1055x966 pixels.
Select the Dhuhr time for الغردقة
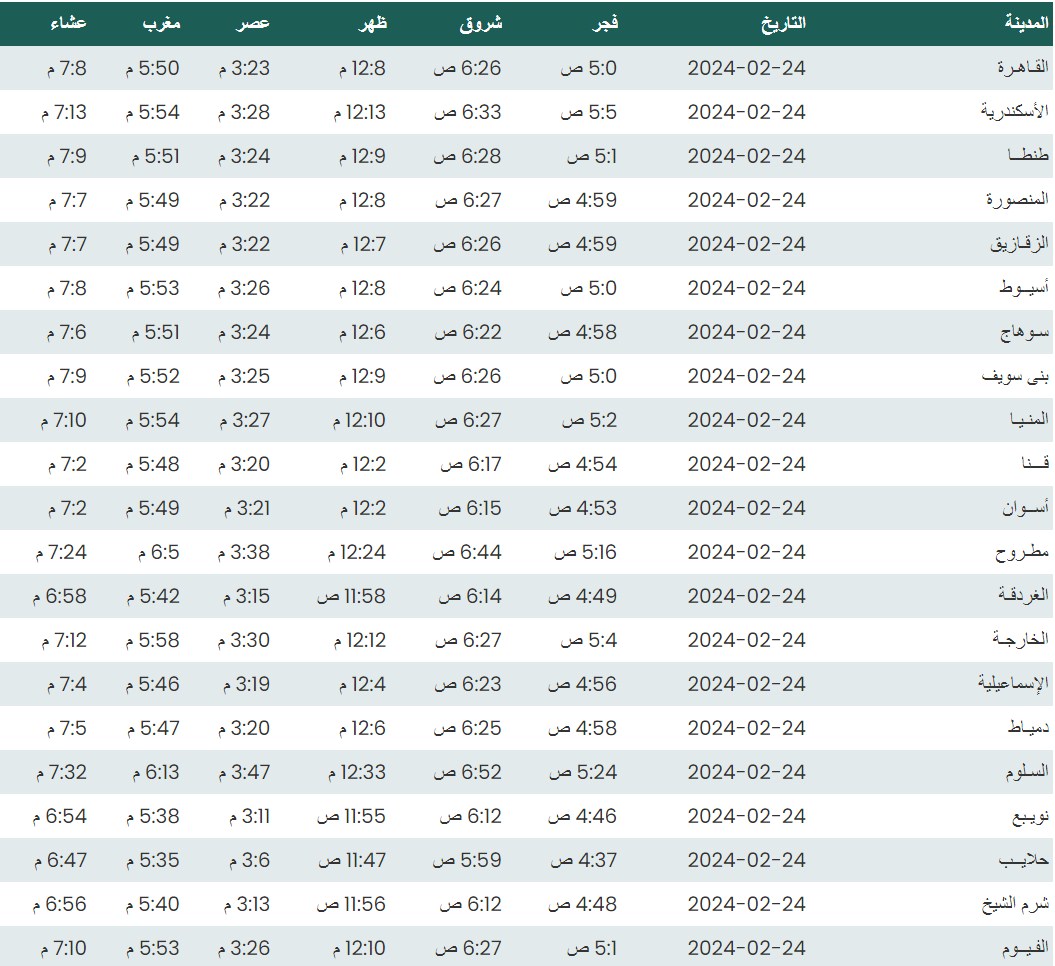pos(351,596)
